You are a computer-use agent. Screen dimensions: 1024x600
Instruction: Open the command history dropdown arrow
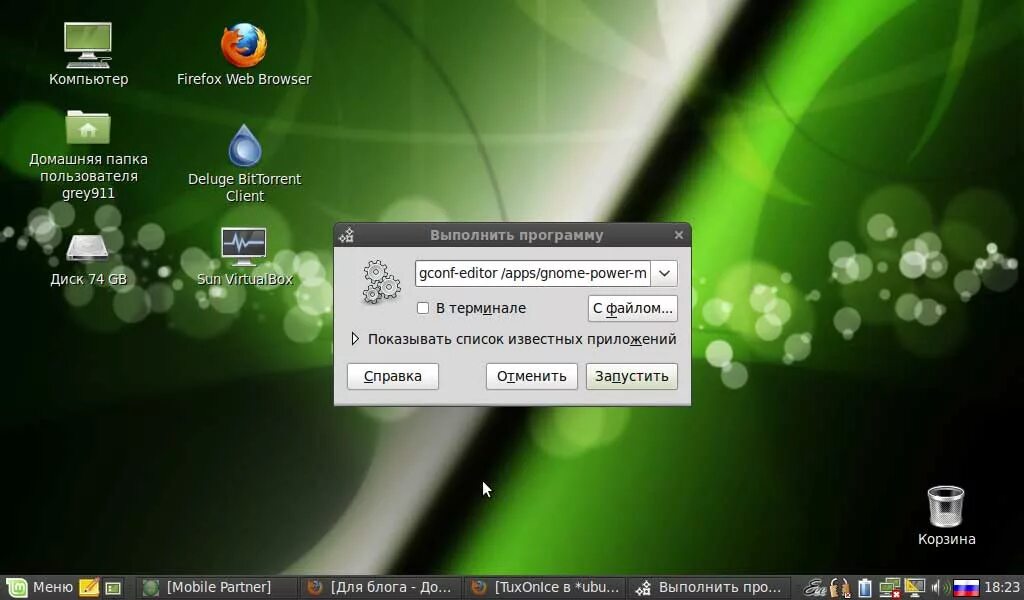click(x=664, y=274)
